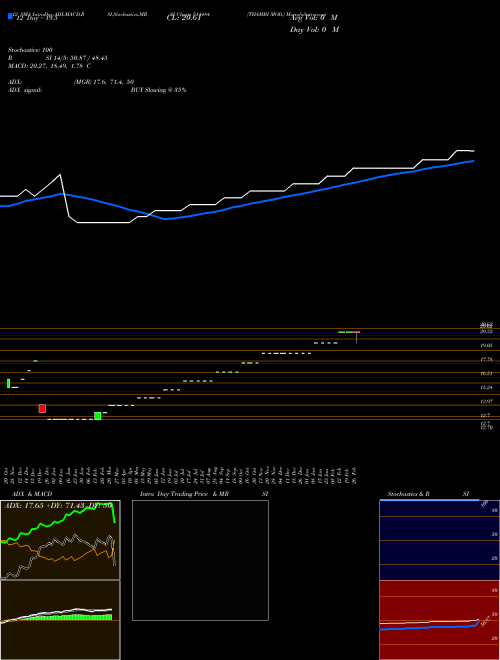Click the red candlestick on the price chart
Image resolution: width=500 pixels, height=660 pixels.
[42, 408]
